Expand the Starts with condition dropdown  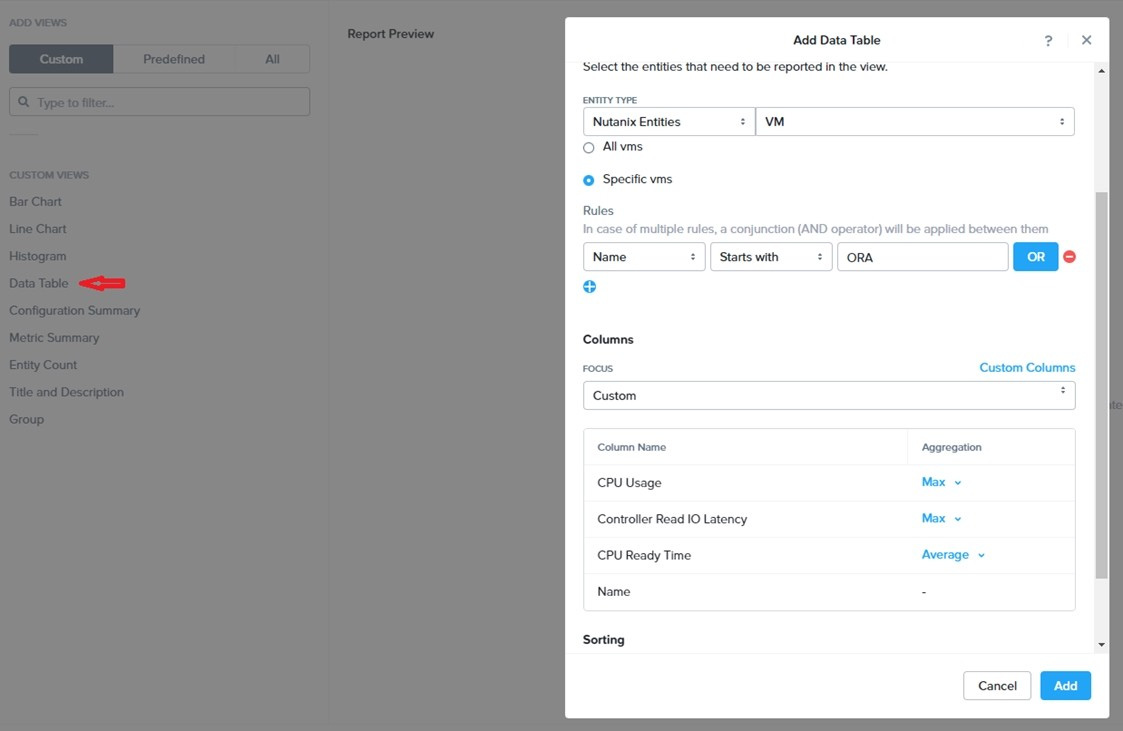(770, 257)
